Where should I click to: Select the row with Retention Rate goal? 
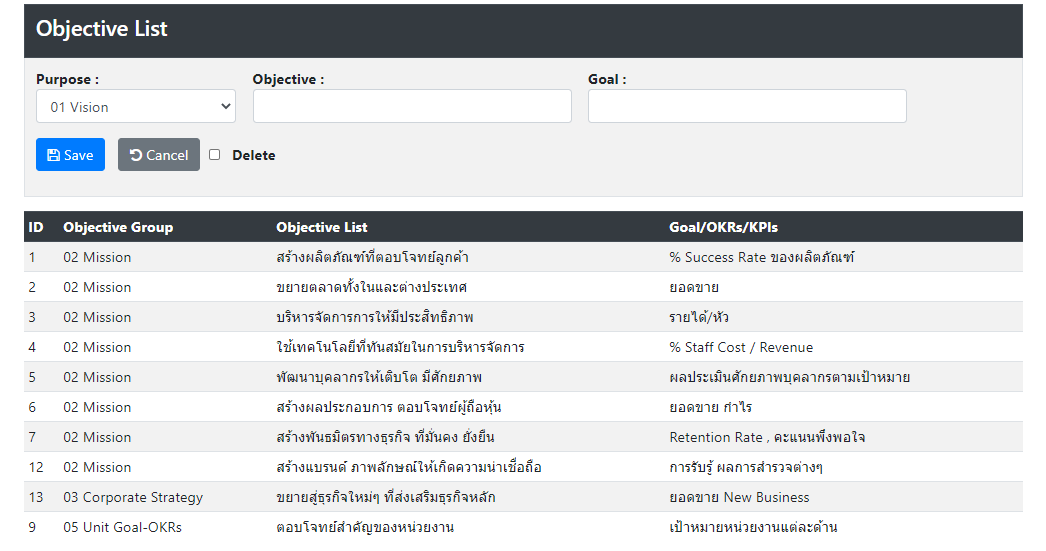click(523, 437)
